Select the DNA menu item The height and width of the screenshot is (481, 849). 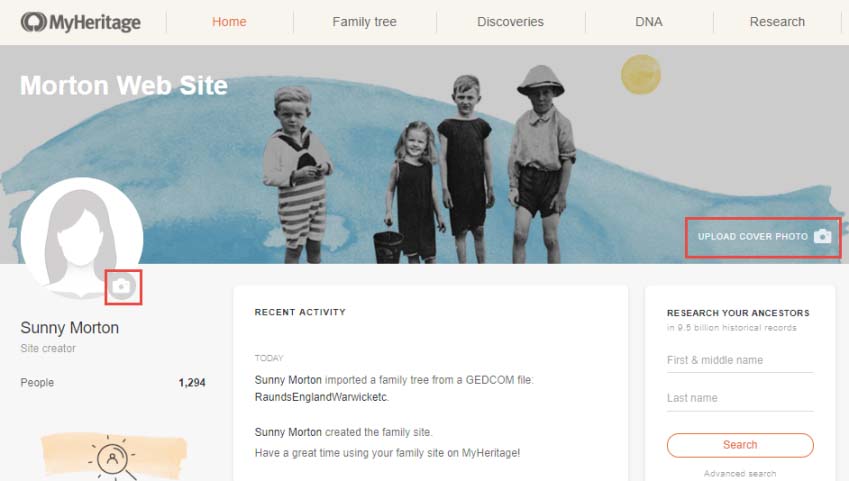pyautogui.click(x=649, y=22)
